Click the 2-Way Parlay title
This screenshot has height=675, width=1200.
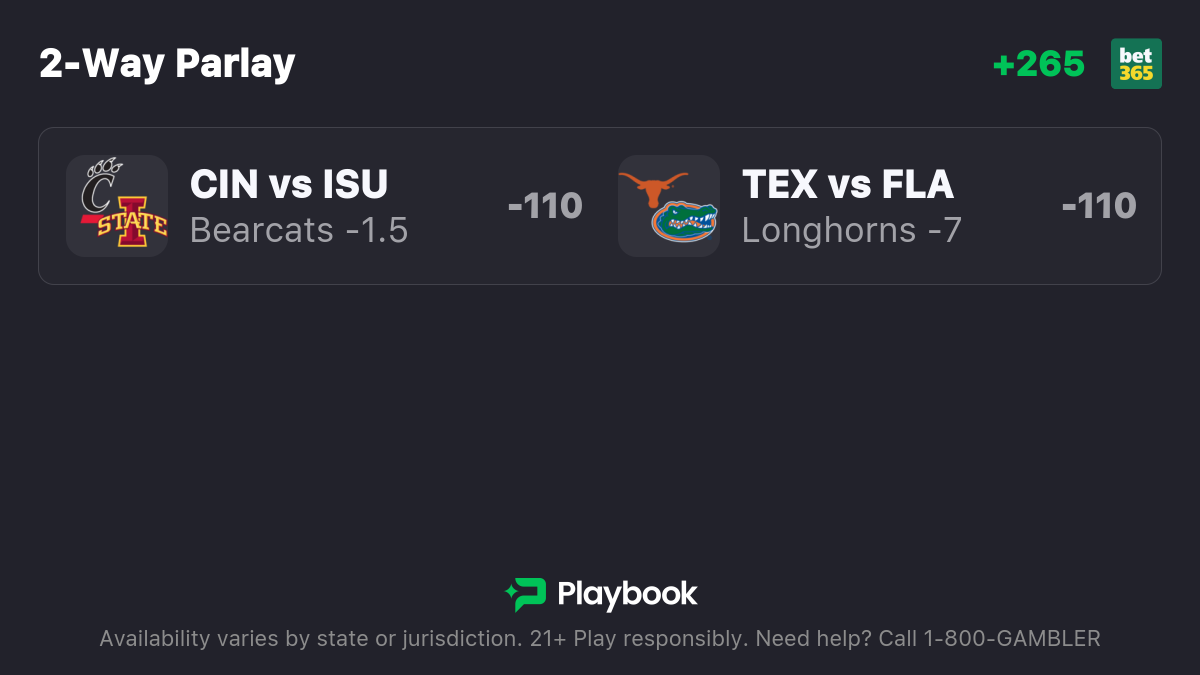tap(167, 64)
